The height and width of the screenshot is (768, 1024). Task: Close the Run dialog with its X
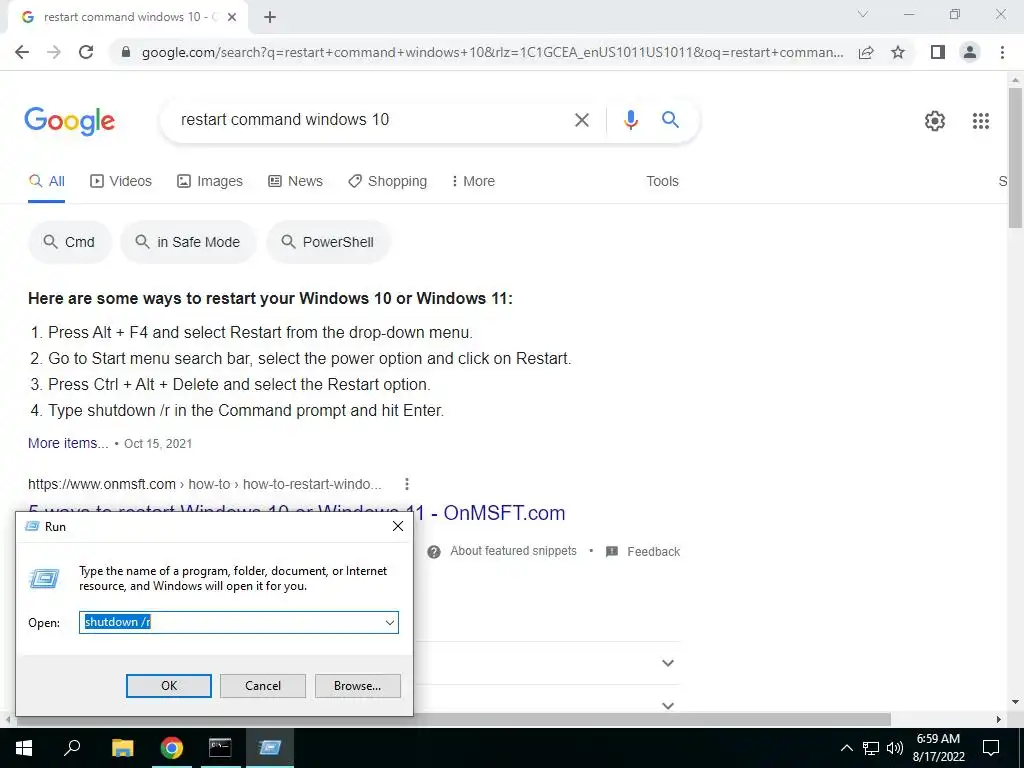pos(398,526)
